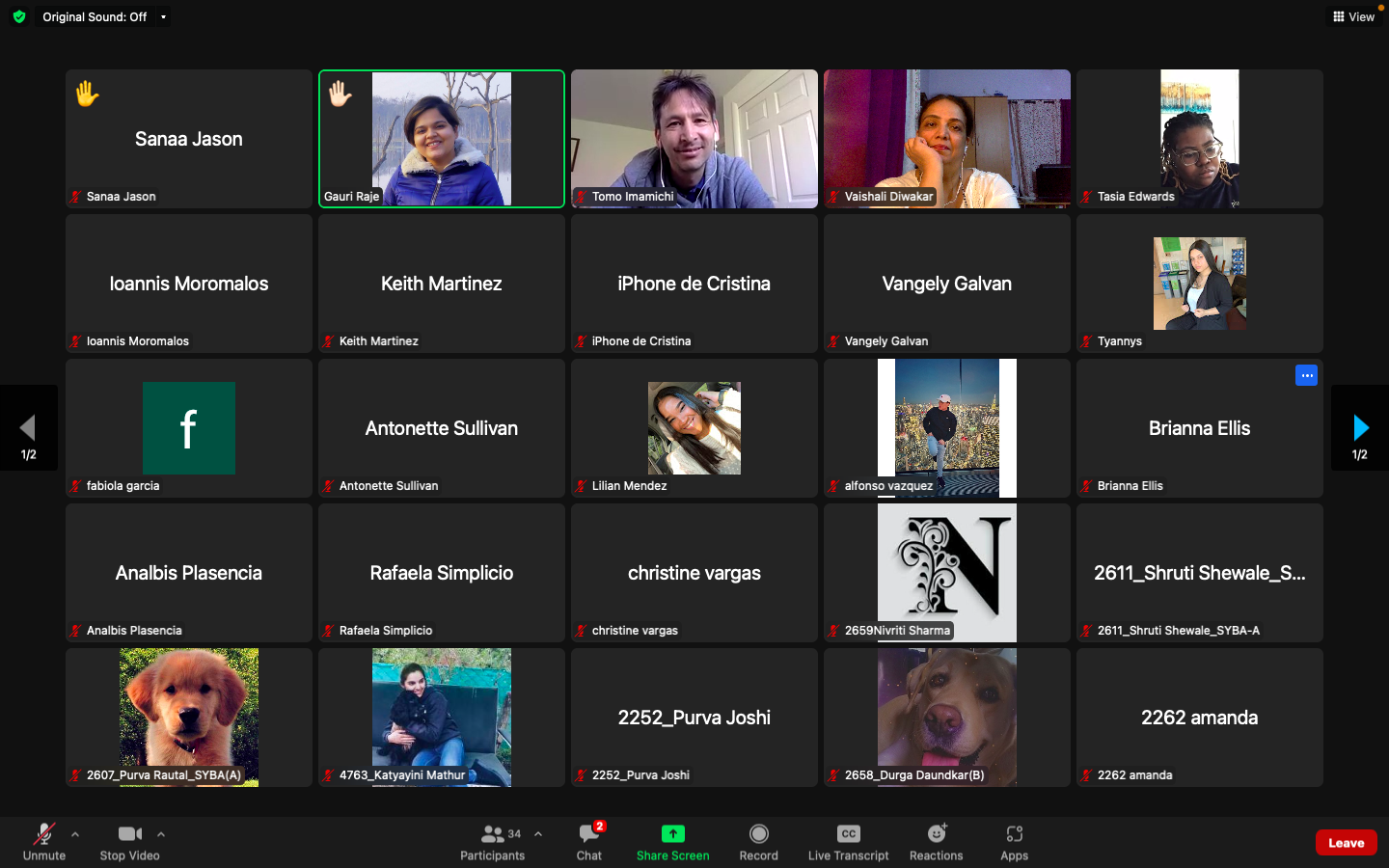Image resolution: width=1389 pixels, height=868 pixels.
Task: Click Sanaa Jason's raised hand icon
Action: pyautogui.click(x=86, y=95)
